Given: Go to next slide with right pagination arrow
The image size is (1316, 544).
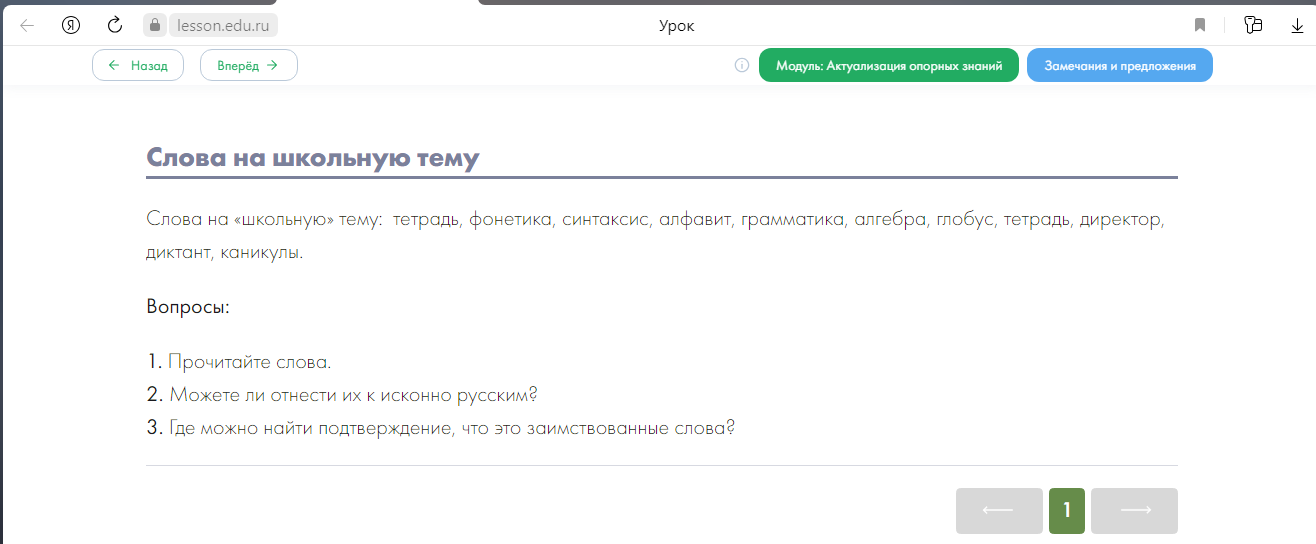Looking at the screenshot, I should pos(1135,511).
